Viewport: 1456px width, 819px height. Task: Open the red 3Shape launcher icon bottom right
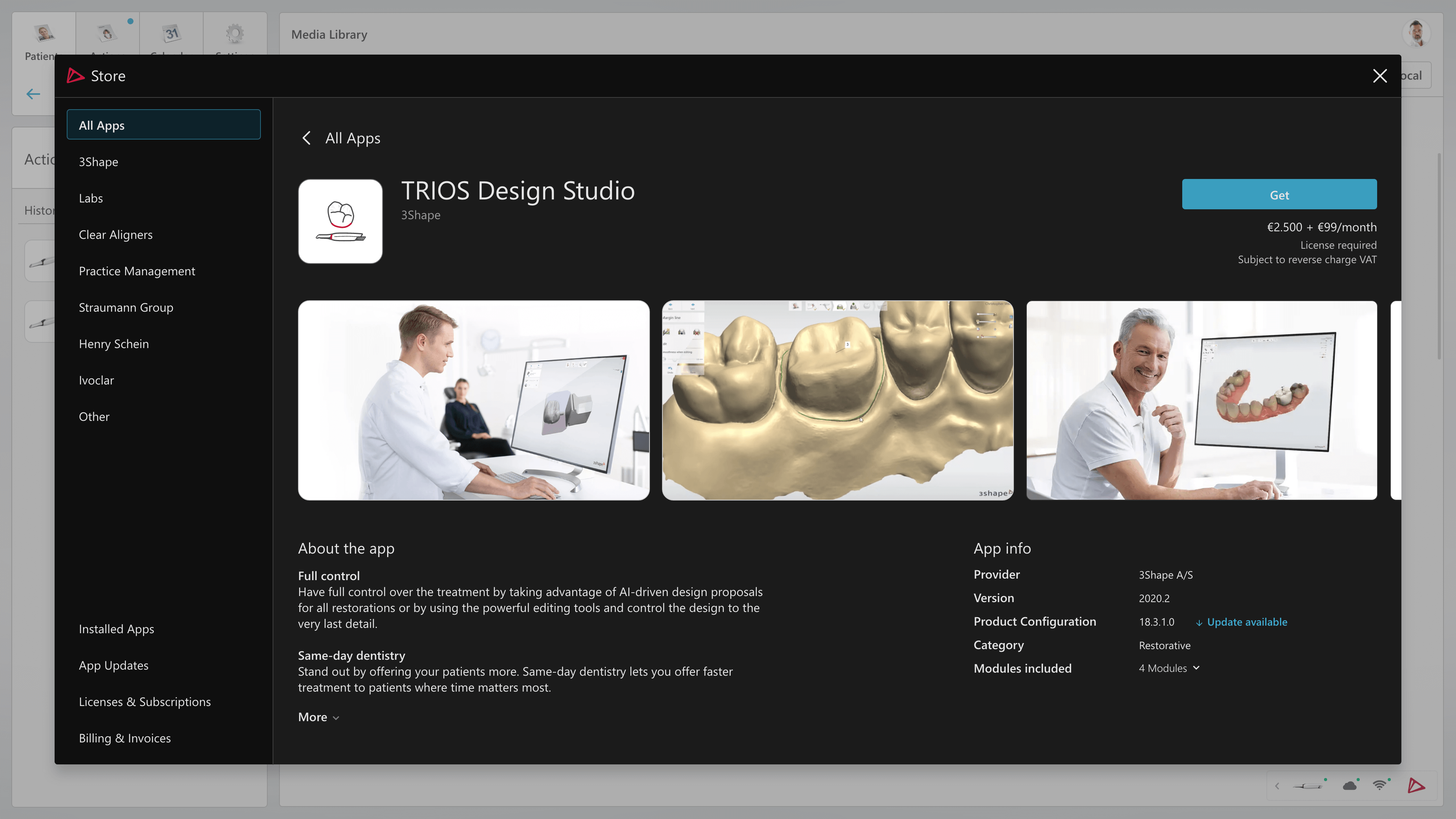coord(1417,786)
